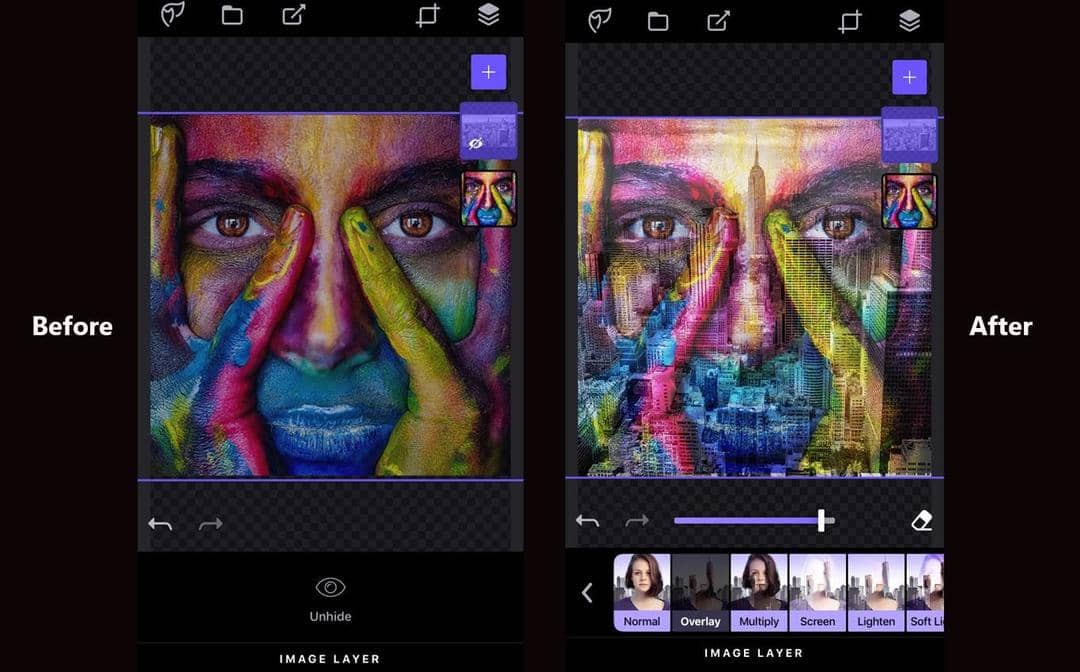
Task: Select the crop tool in After panel
Action: [x=850, y=21]
